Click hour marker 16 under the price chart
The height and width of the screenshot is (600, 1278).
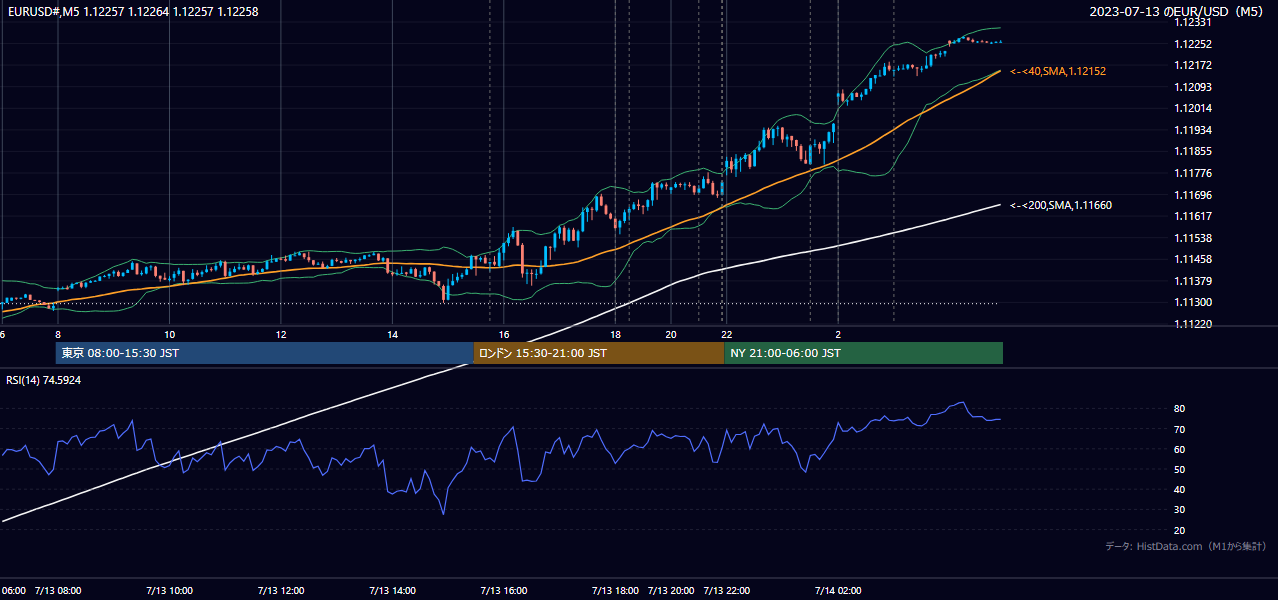(504, 335)
